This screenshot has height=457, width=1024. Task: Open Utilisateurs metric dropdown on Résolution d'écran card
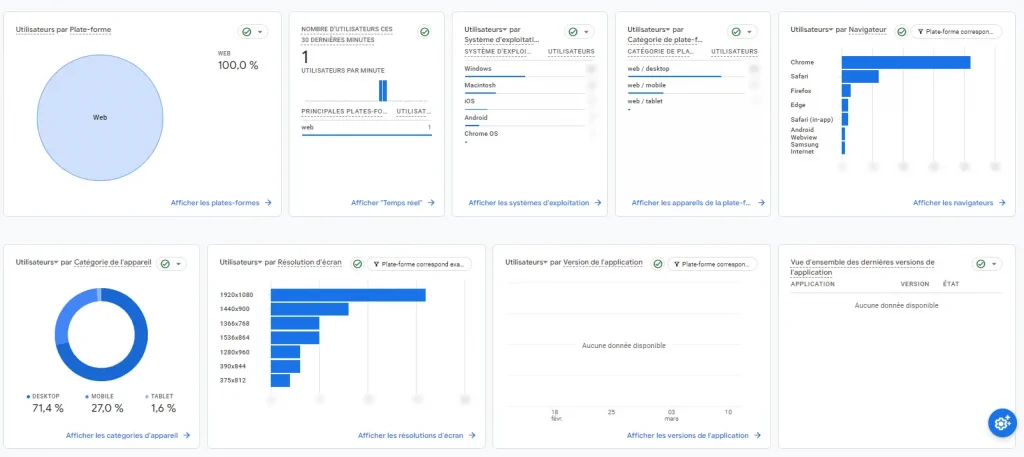click(x=240, y=262)
